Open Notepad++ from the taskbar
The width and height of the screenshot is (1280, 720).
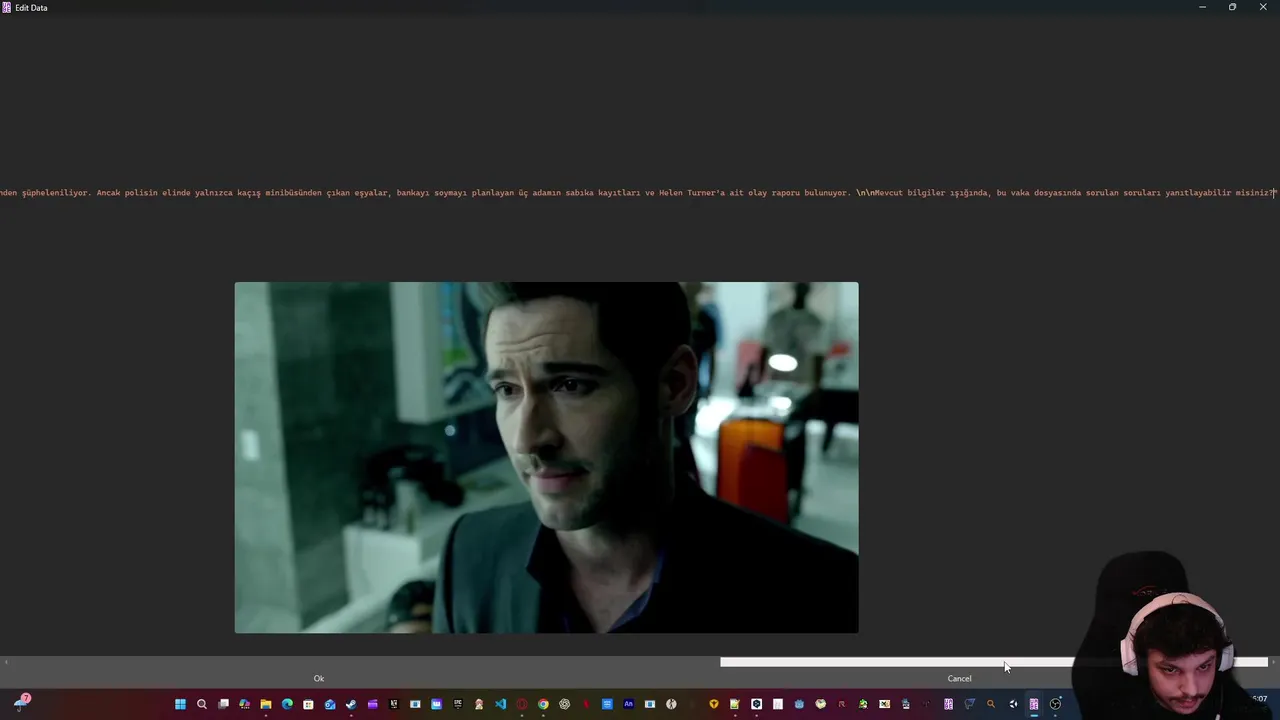click(x=735, y=704)
